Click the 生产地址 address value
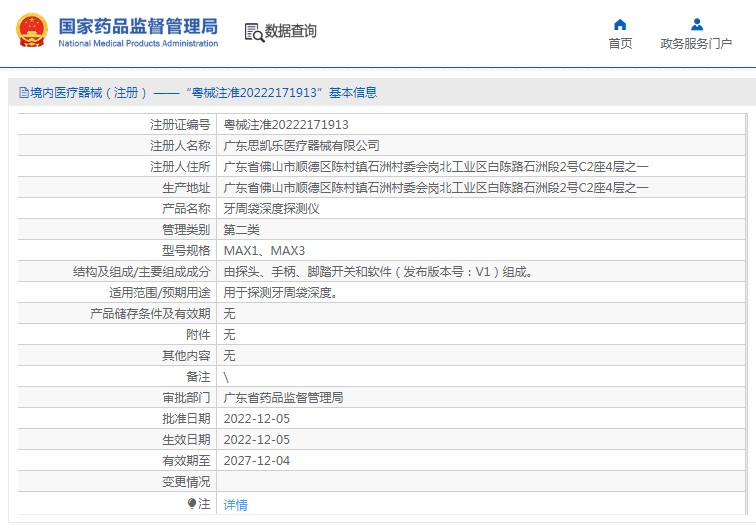756x528 pixels. click(436, 188)
